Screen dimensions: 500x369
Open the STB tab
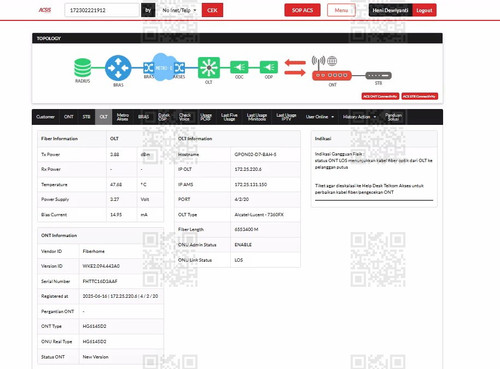point(86,117)
